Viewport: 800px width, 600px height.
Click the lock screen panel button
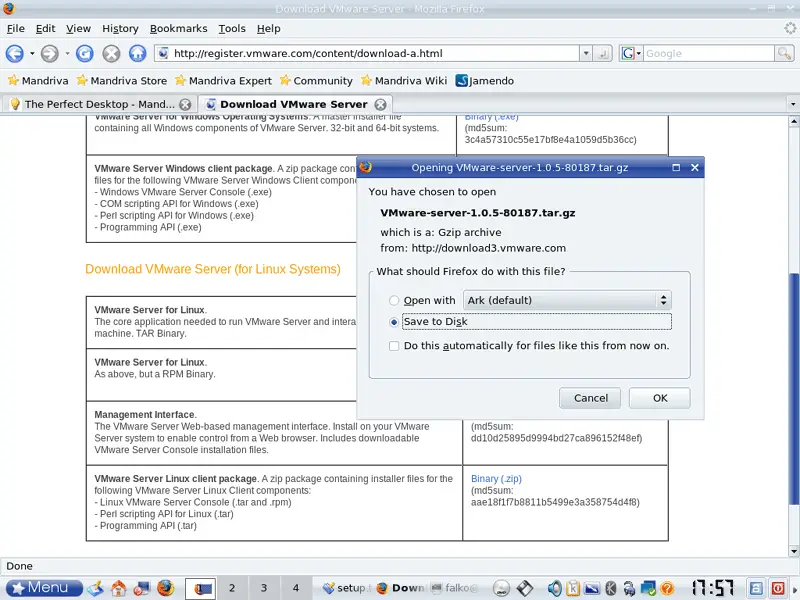click(x=756, y=588)
